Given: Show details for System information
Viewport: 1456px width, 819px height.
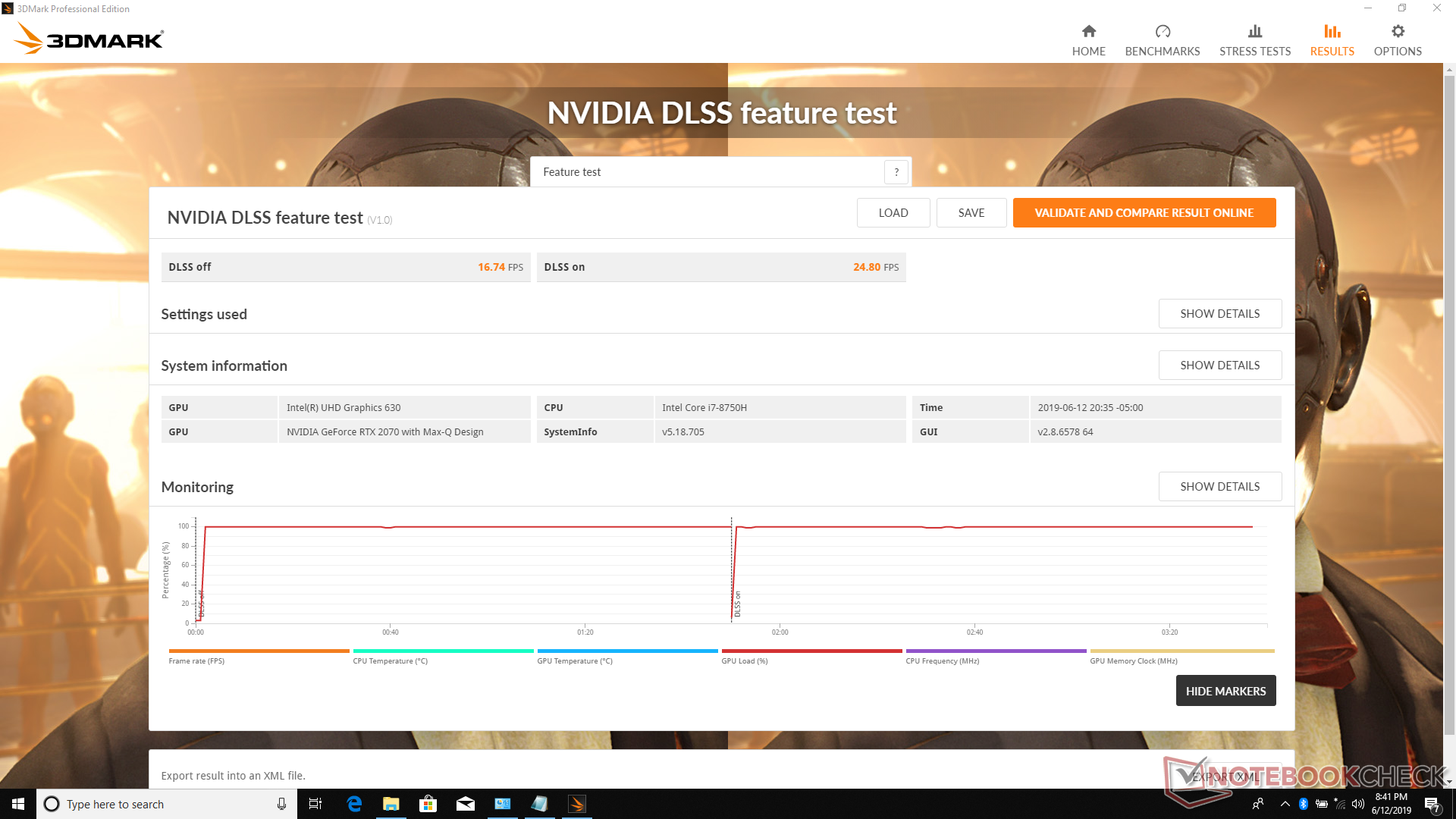Looking at the screenshot, I should [x=1219, y=366].
